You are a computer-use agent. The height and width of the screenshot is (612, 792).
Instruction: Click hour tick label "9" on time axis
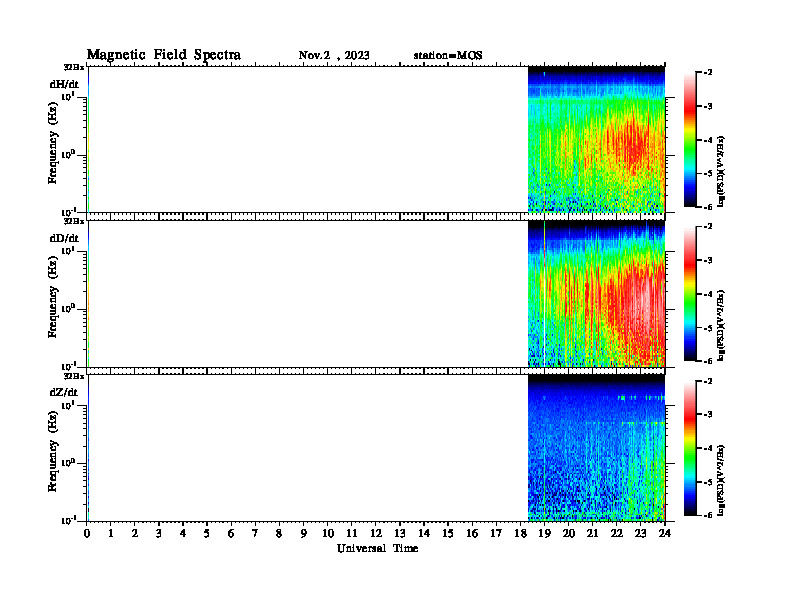(304, 534)
